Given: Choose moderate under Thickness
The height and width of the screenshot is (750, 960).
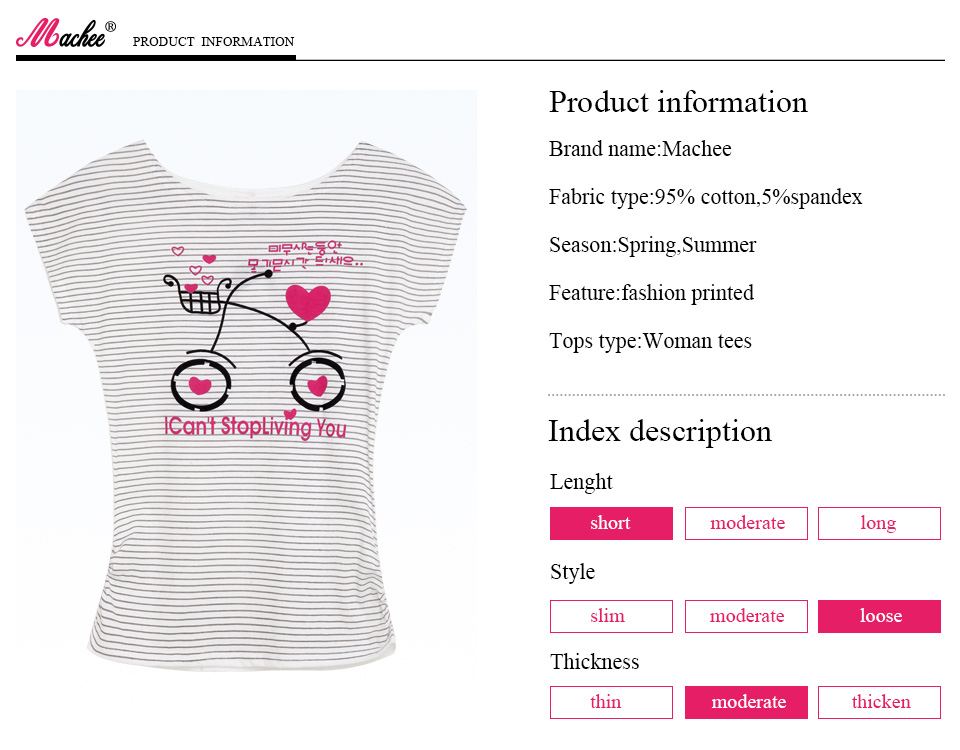Looking at the screenshot, I should [746, 702].
